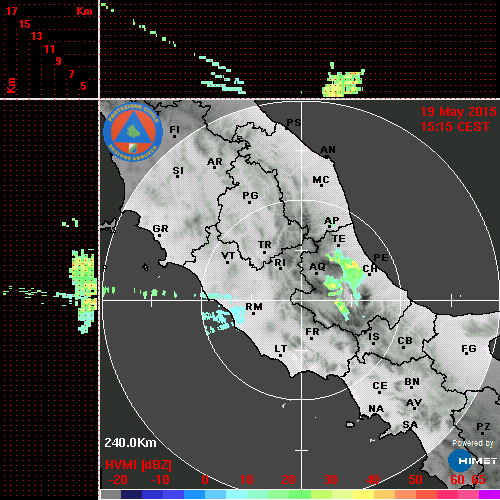Click the Powered by text

473,443
